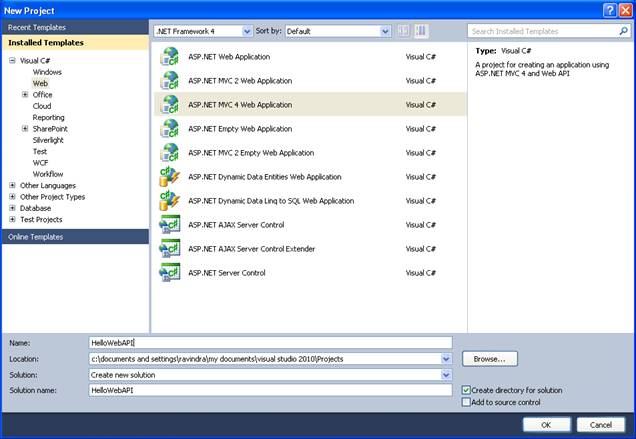Select the Cloud category
Screen dimensions: 636x439
click(42, 106)
